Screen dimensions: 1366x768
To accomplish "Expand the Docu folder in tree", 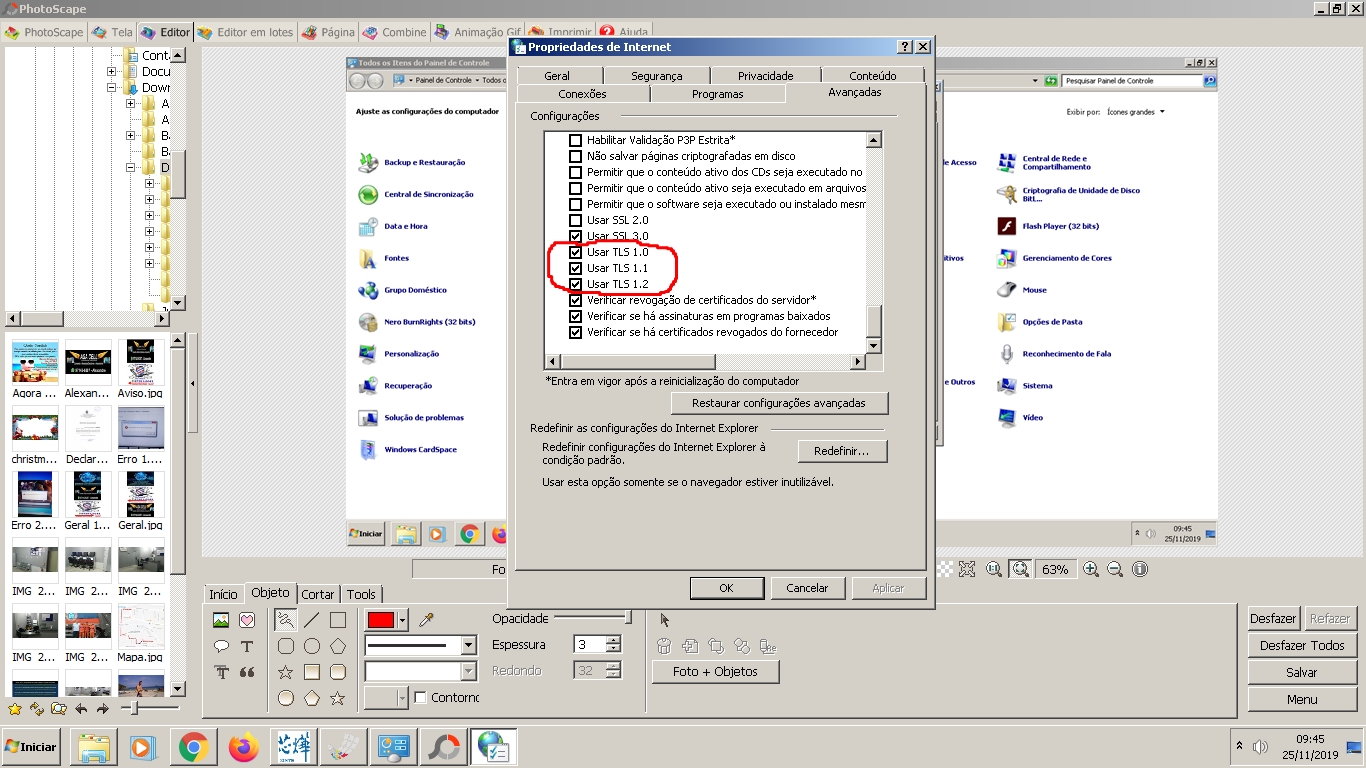I will (x=112, y=72).
